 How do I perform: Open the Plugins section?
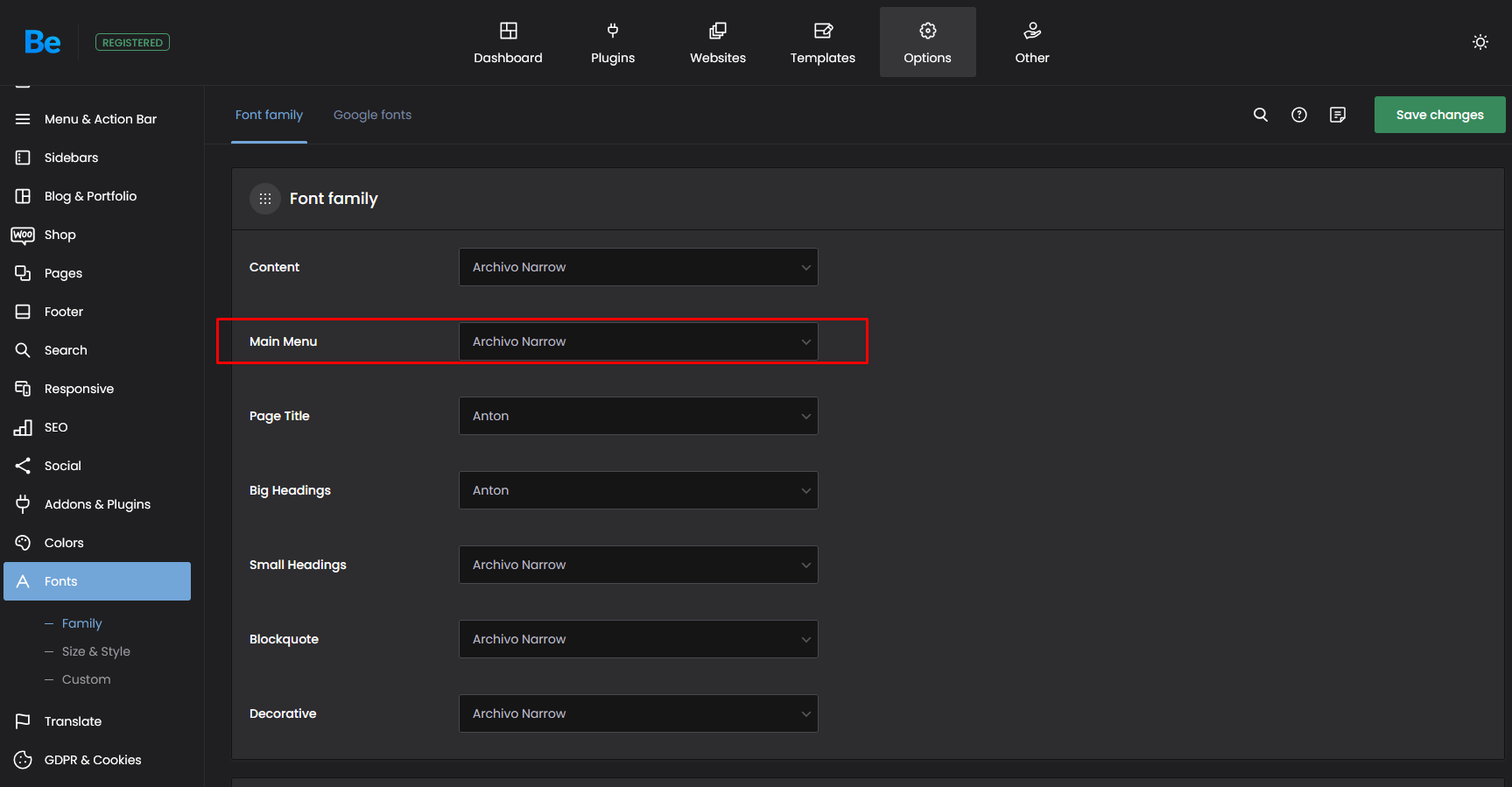coord(613,42)
